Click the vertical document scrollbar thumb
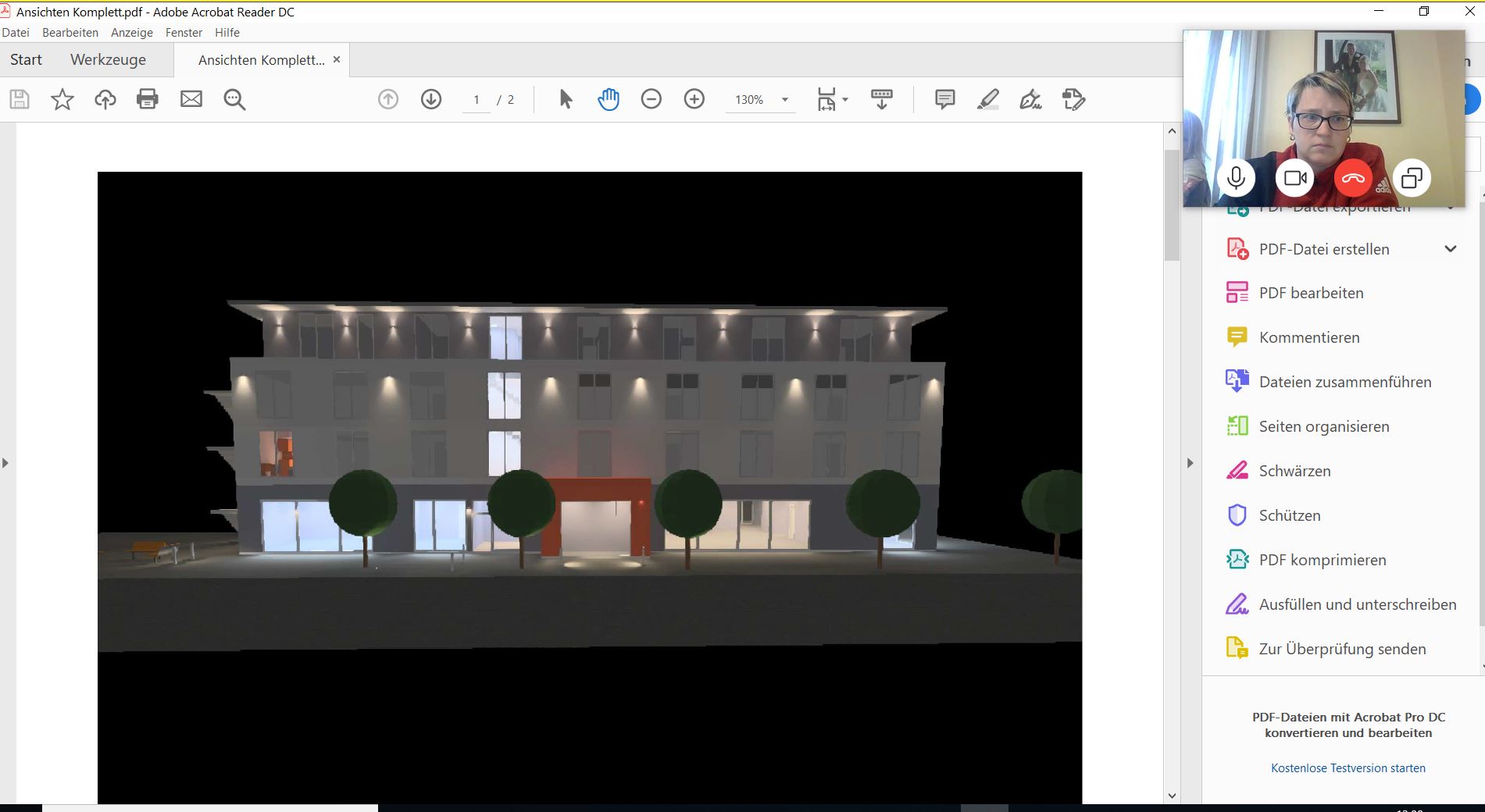 click(x=1172, y=205)
